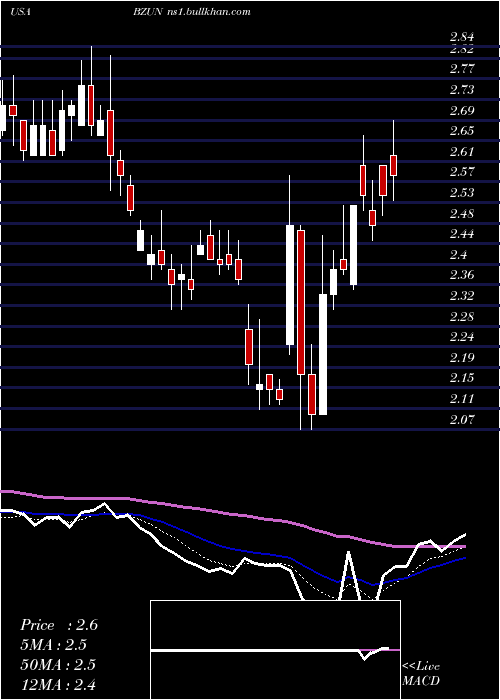
Task: Click the 2.24 price axis label
Action: coord(462,337)
